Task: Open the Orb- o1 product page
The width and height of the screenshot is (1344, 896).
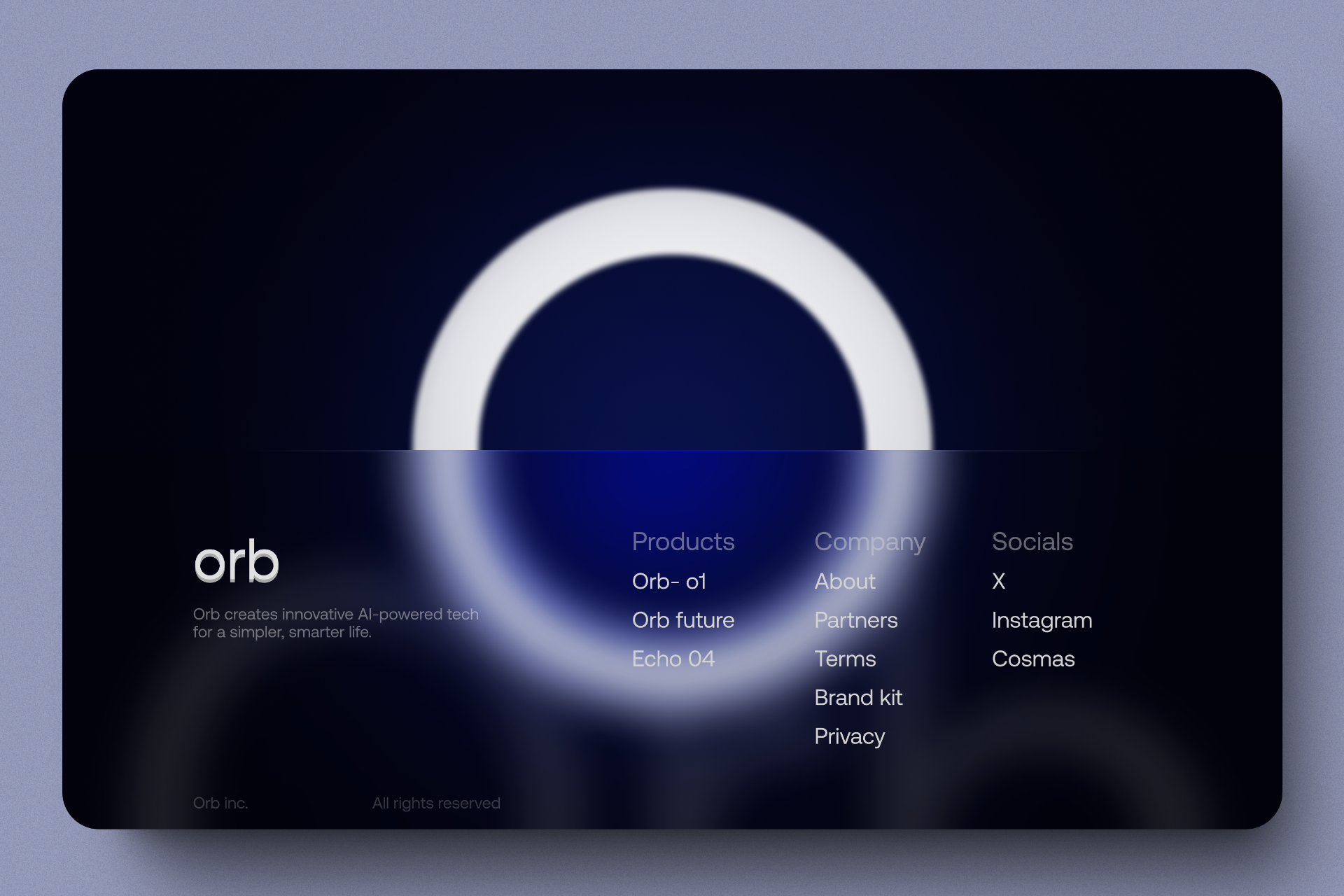Action: tap(669, 581)
